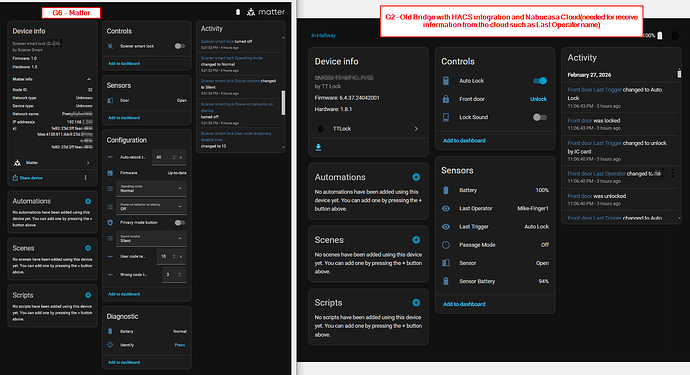
Task: Add TTLock Controls card to dashboard
Action: point(464,140)
